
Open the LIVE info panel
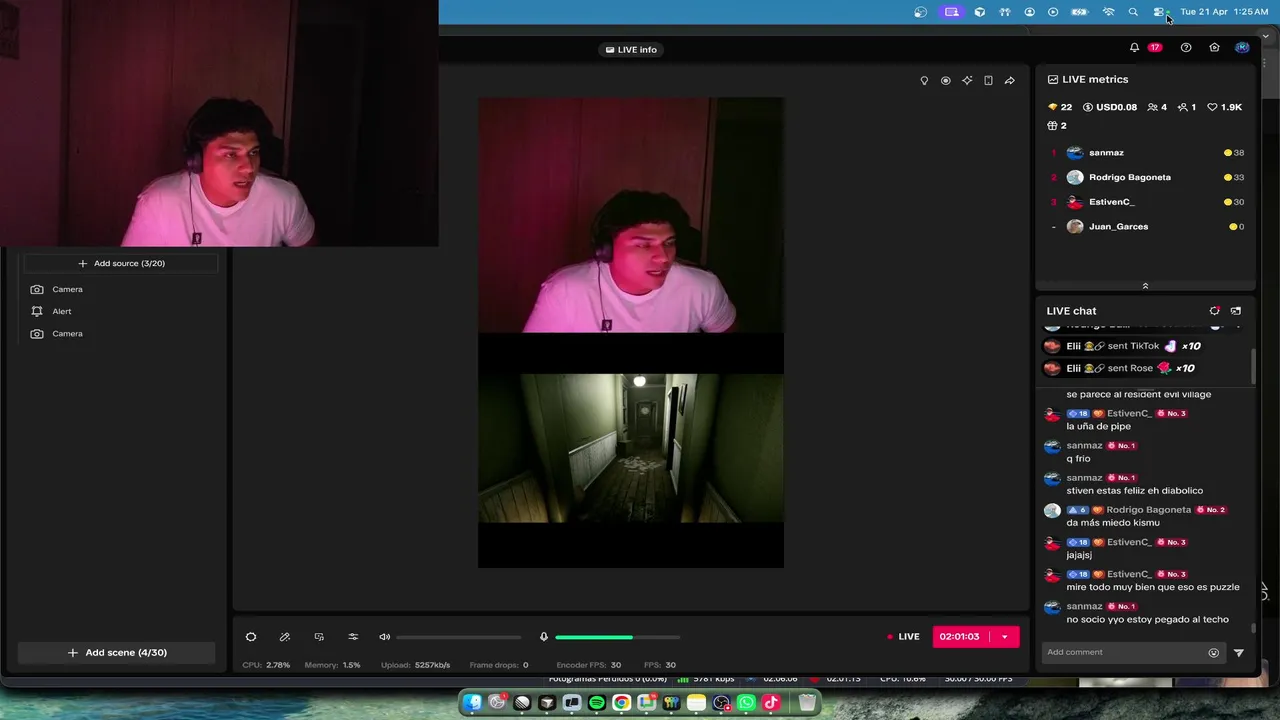coord(631,49)
